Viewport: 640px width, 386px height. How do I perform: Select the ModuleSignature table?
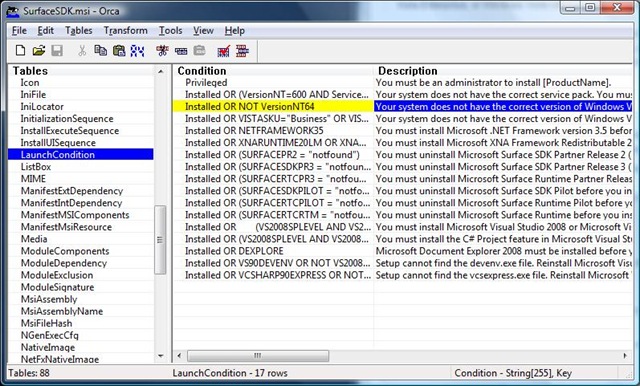(58, 287)
